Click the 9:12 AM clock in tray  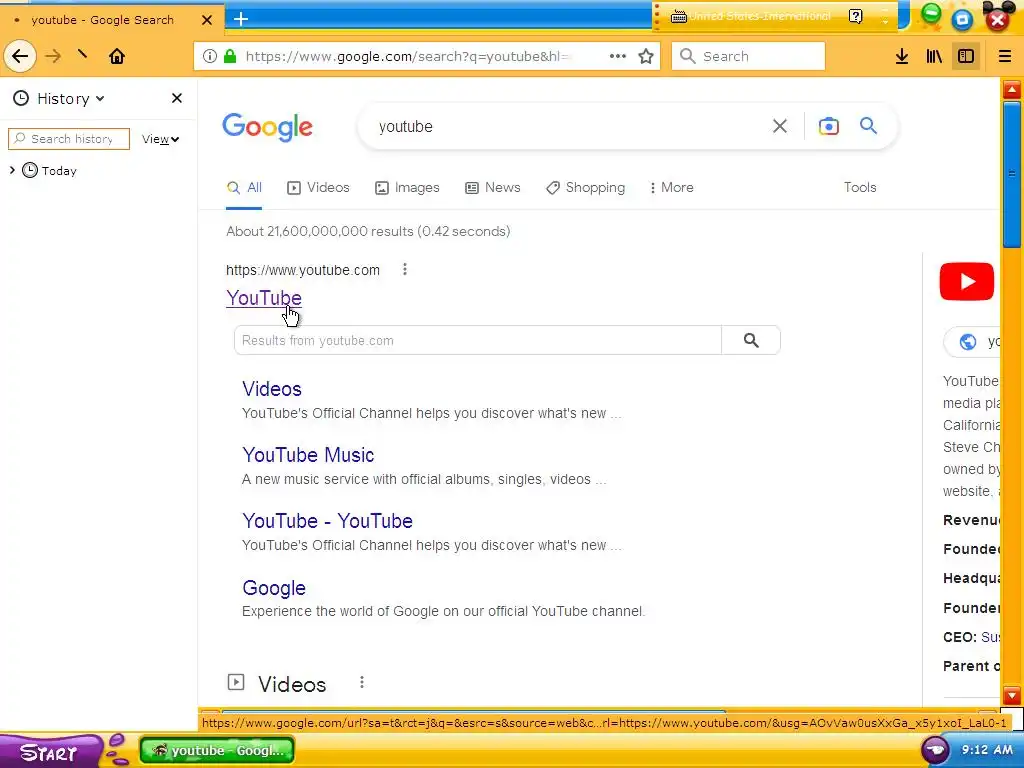coord(987,750)
